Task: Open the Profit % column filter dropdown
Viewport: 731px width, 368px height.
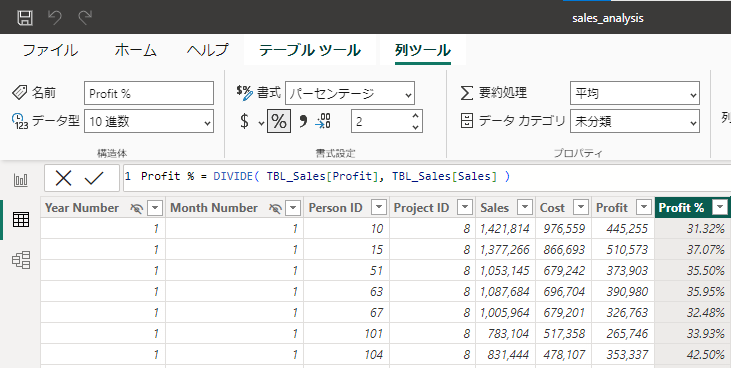Action: 720,208
